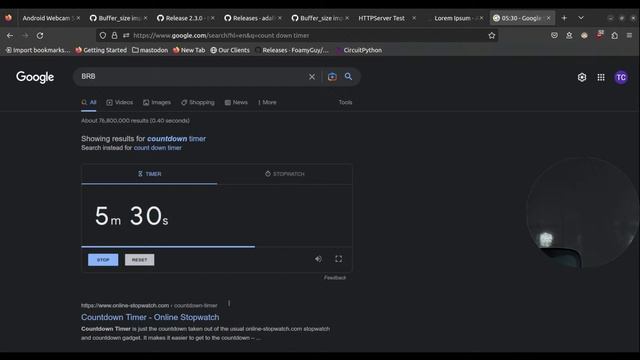640x360 pixels.
Task: Open the Shopping search filter
Action: tap(198, 102)
